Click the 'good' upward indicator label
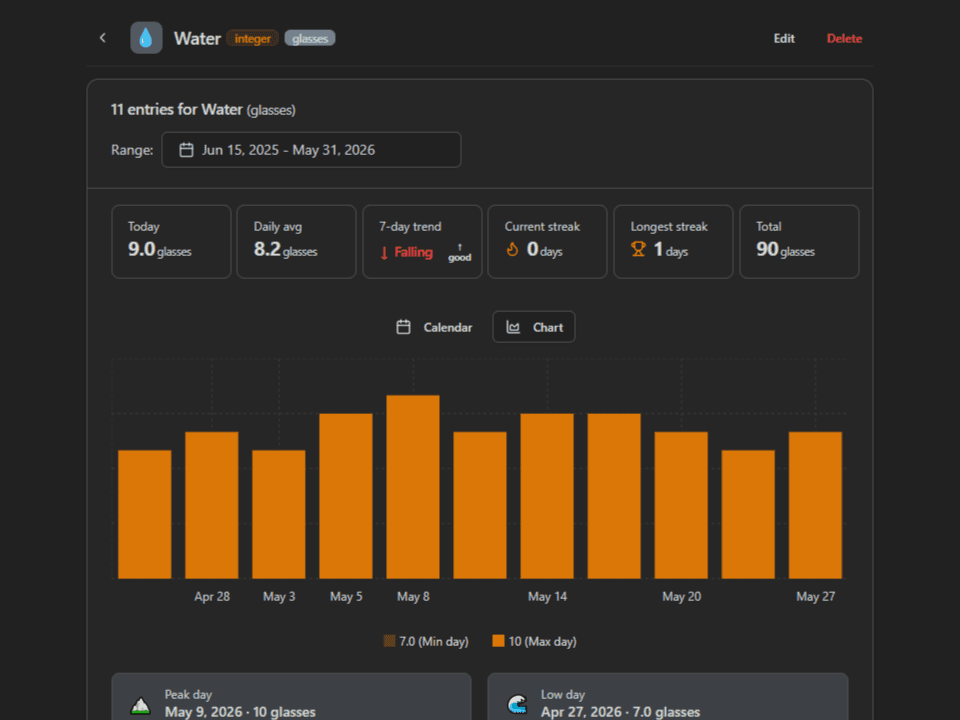960x720 pixels. point(460,253)
